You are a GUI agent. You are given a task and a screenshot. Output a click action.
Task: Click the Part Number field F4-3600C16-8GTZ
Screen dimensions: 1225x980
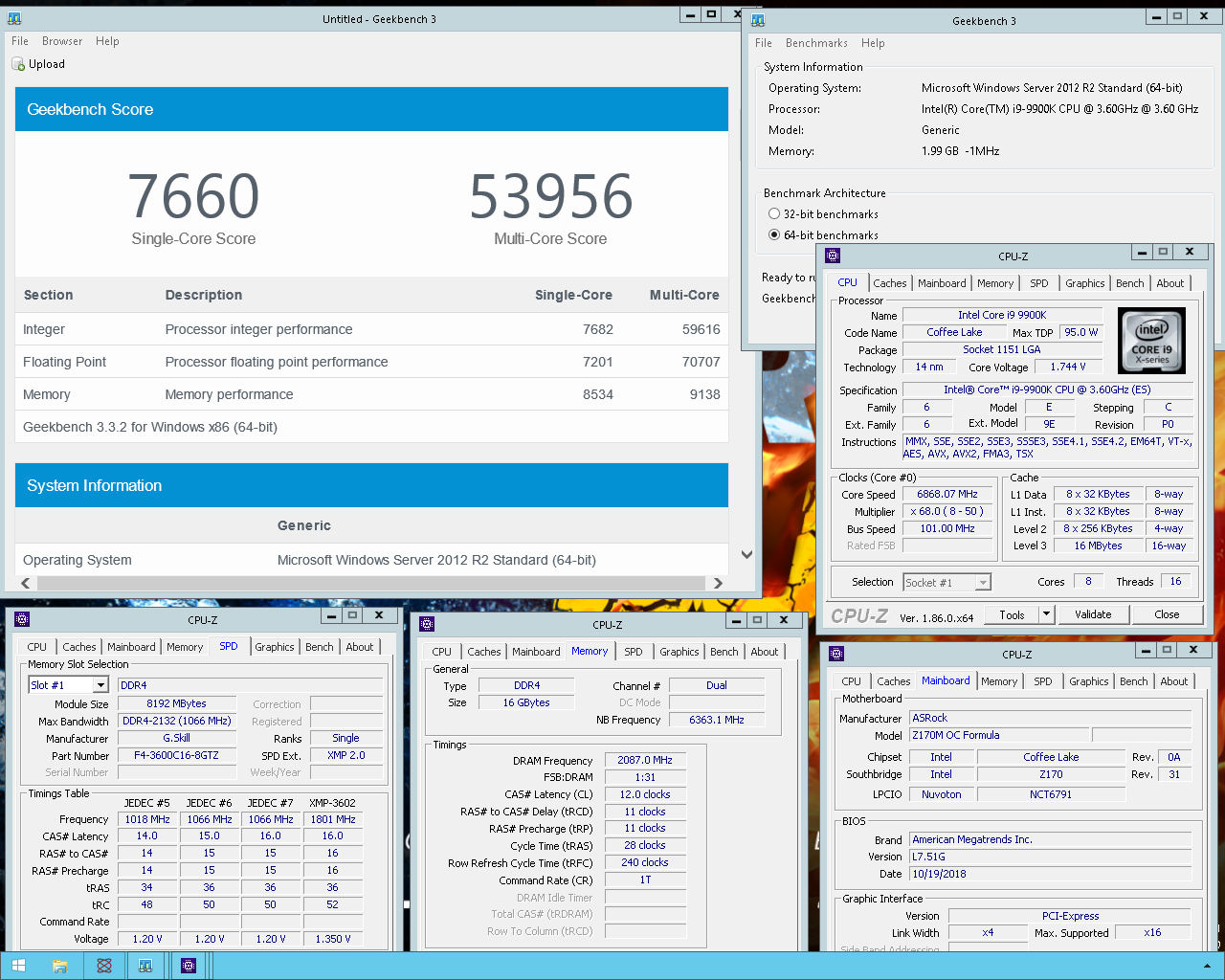[176, 755]
